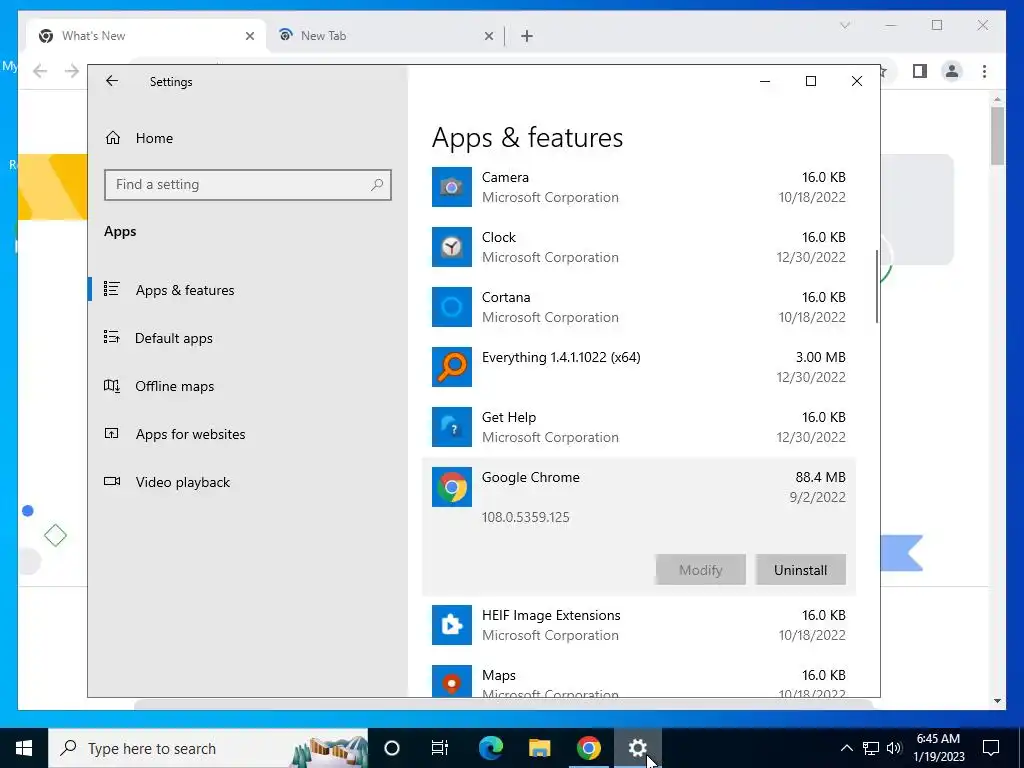Open Task View on taskbar
The width and height of the screenshot is (1024, 768).
pyautogui.click(x=440, y=748)
